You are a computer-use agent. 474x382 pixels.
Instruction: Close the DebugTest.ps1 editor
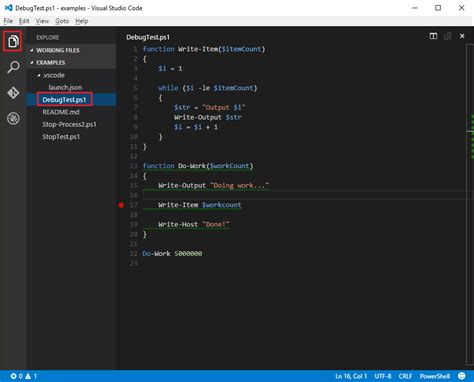click(462, 36)
